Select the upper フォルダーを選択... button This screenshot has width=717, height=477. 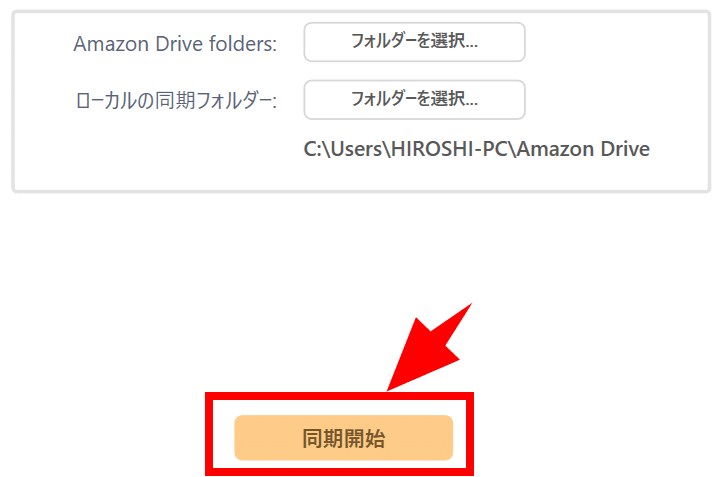pyautogui.click(x=414, y=42)
